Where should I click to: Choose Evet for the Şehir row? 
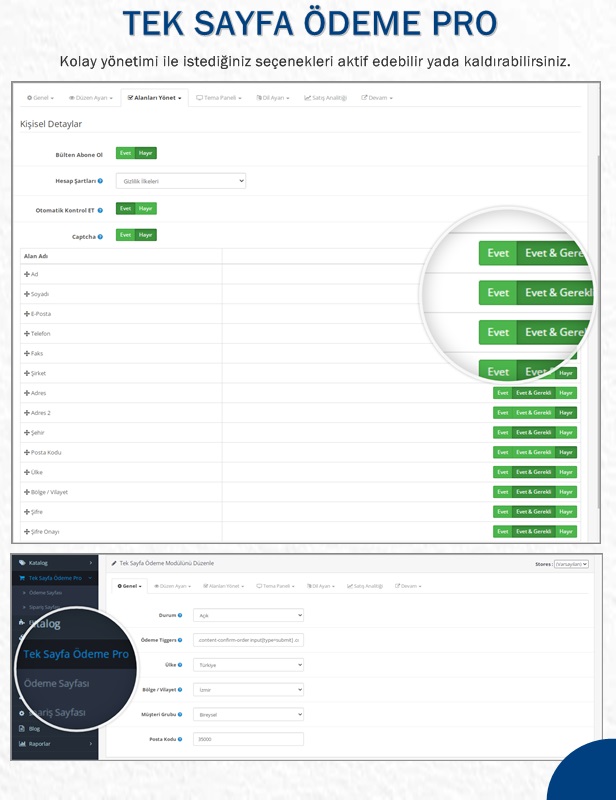point(503,433)
